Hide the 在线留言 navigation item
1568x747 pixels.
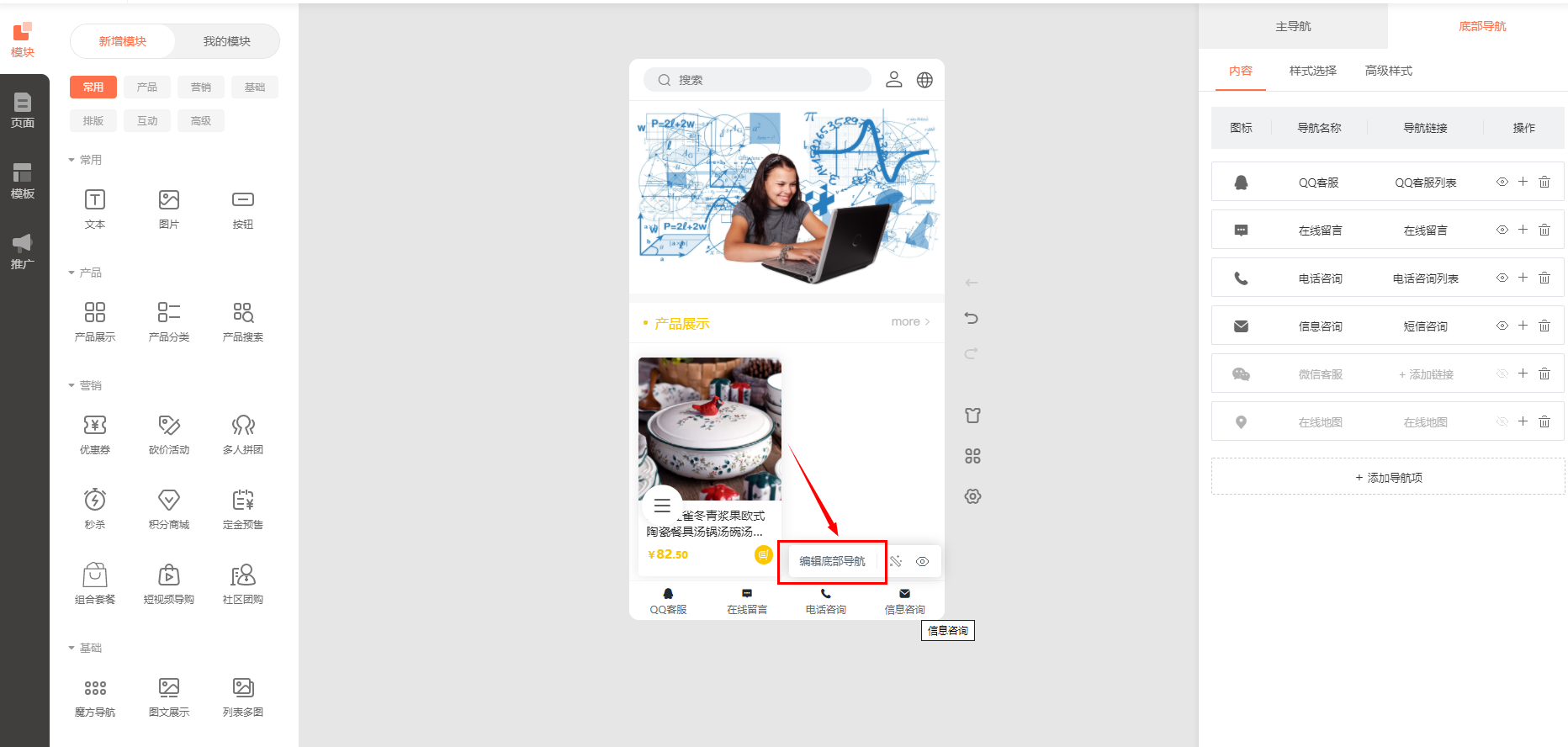coord(1502,230)
